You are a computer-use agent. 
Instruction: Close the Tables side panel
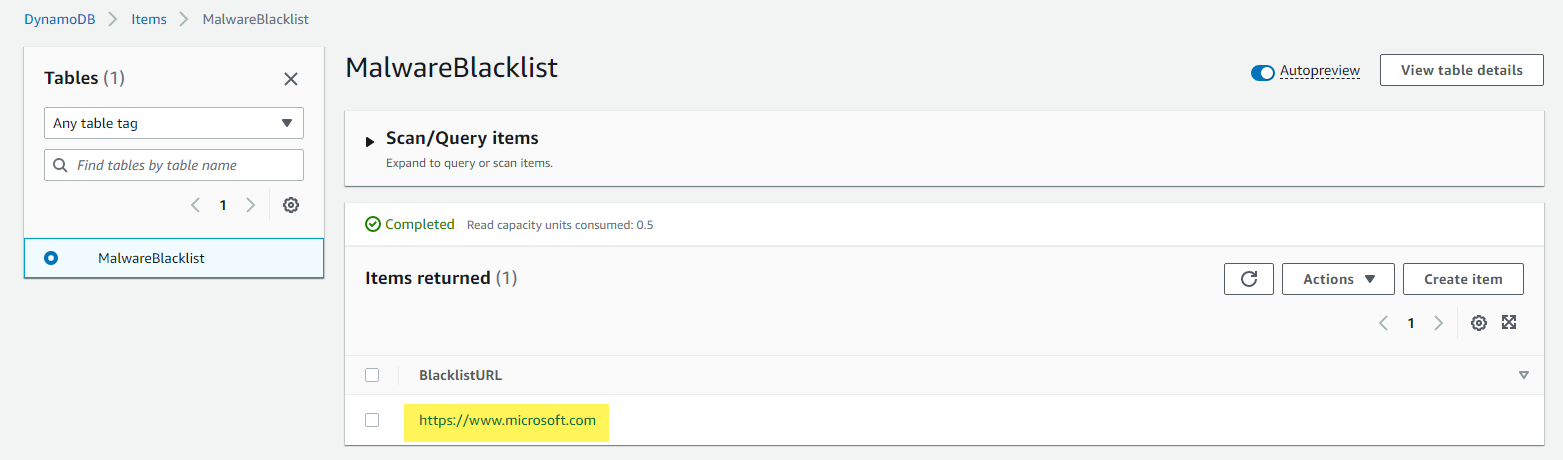coord(291,79)
